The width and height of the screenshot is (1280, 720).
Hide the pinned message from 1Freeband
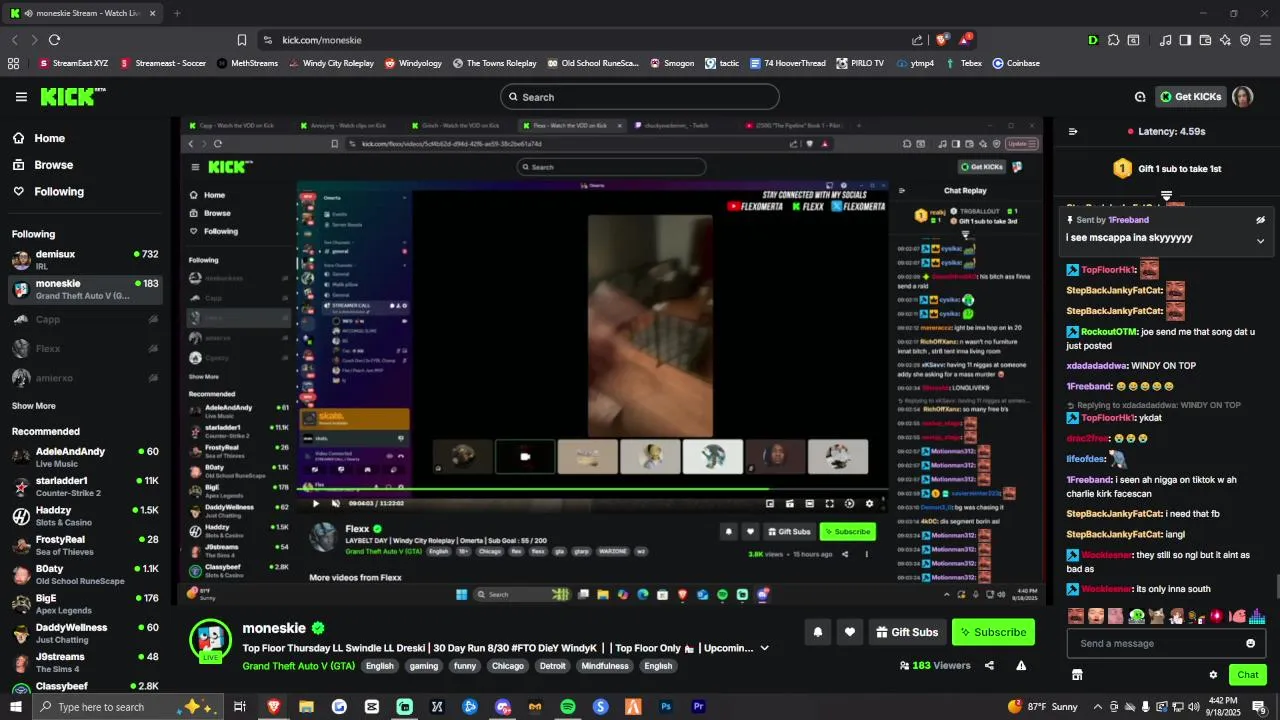click(x=1260, y=220)
